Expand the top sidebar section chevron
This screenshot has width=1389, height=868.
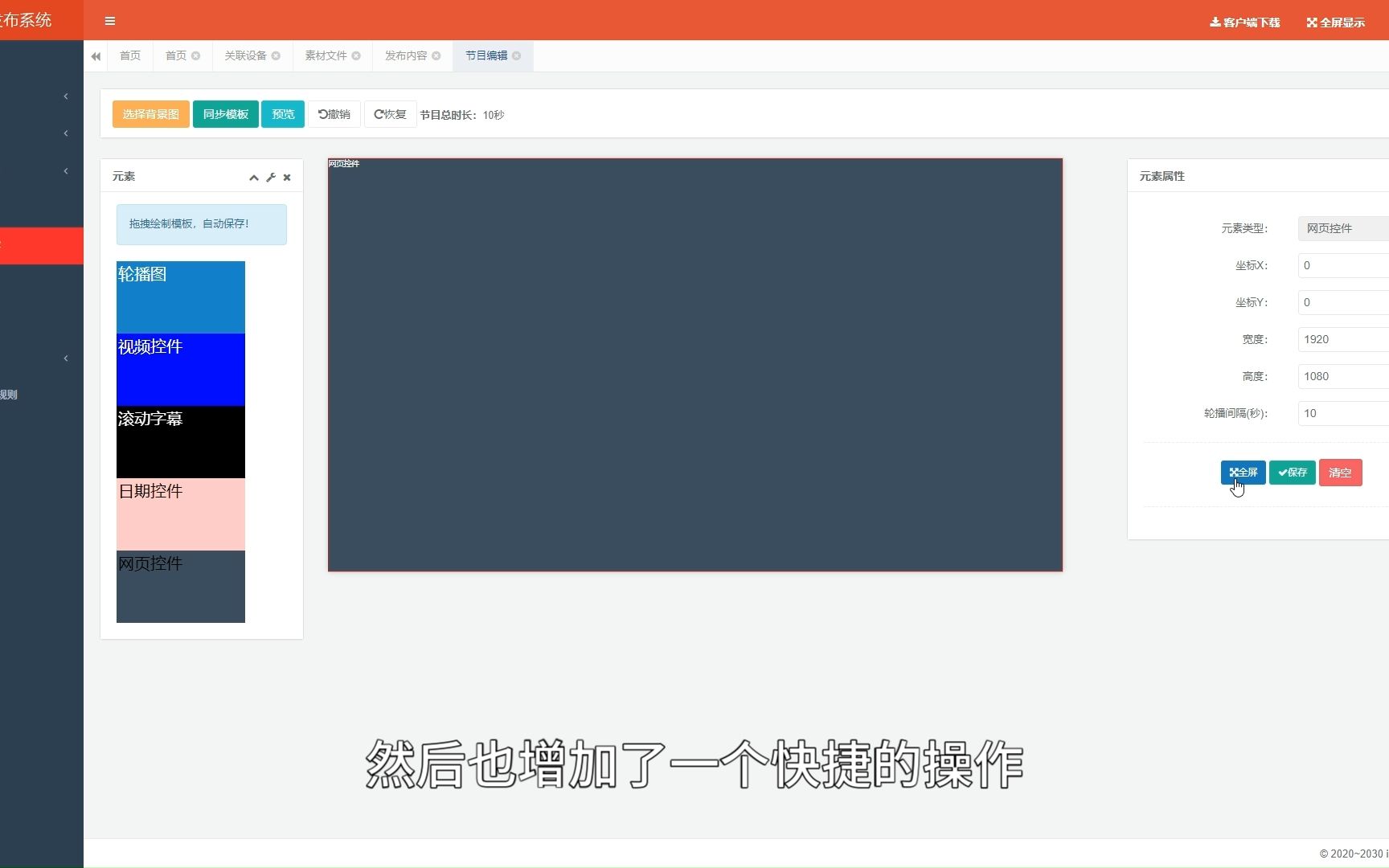point(65,96)
